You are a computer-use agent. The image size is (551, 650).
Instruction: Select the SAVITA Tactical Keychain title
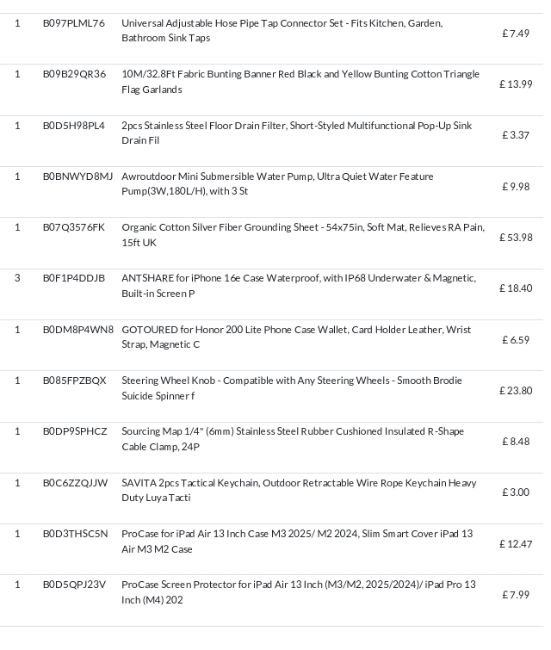299,490
